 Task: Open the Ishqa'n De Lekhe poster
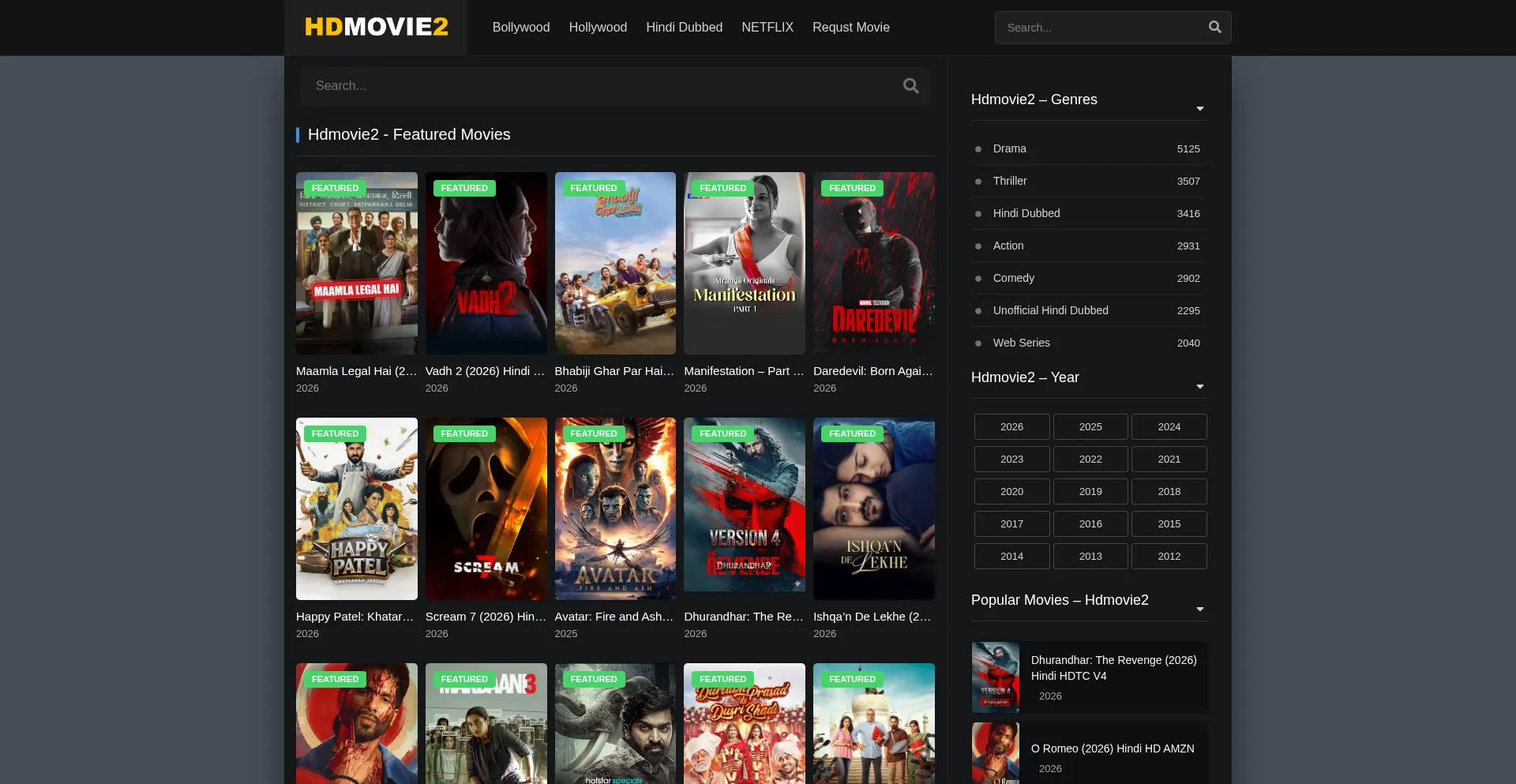pyautogui.click(x=874, y=508)
